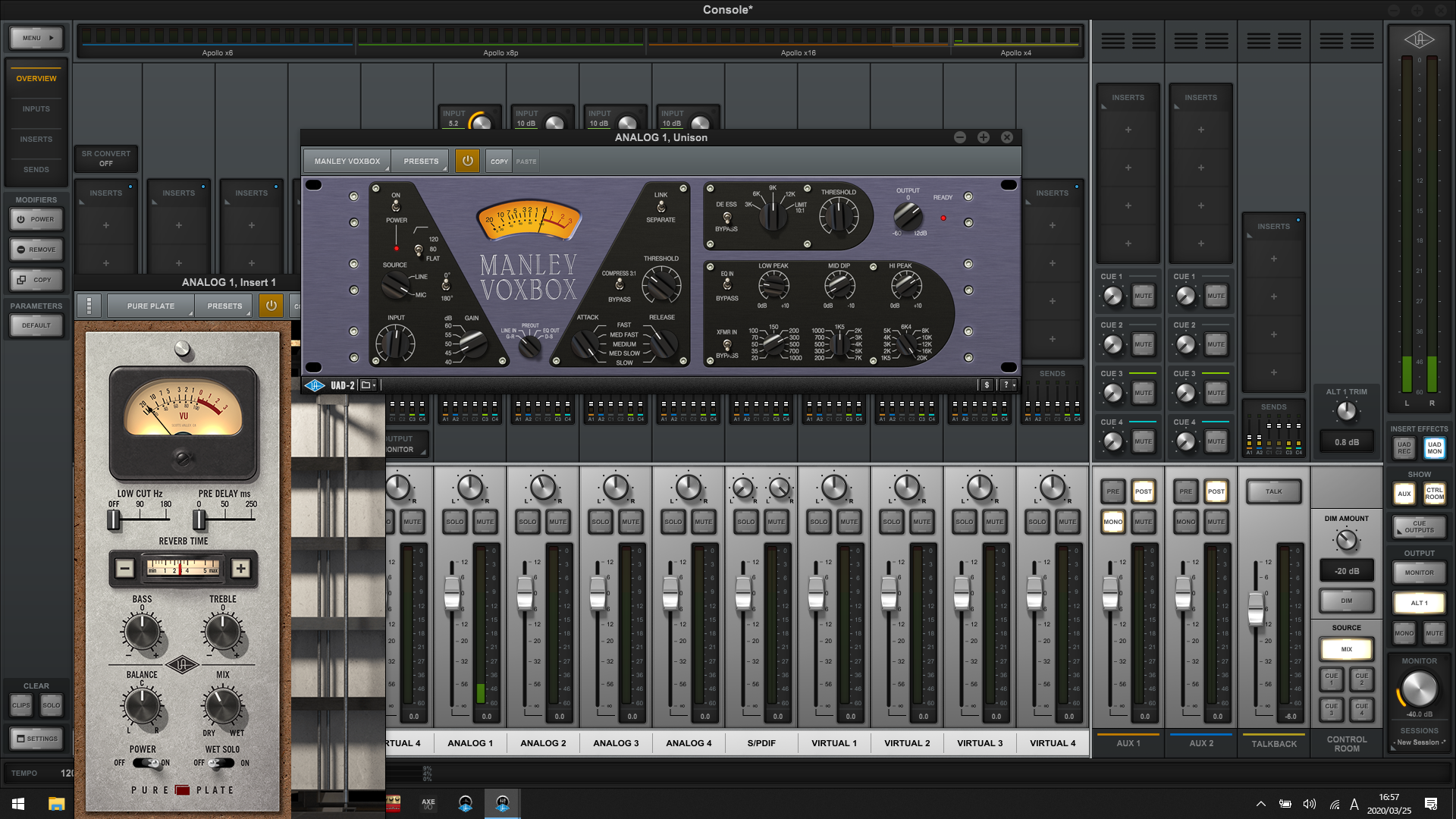Open the folder icon in UAD-2 footer
The height and width of the screenshot is (819, 1456).
point(368,385)
